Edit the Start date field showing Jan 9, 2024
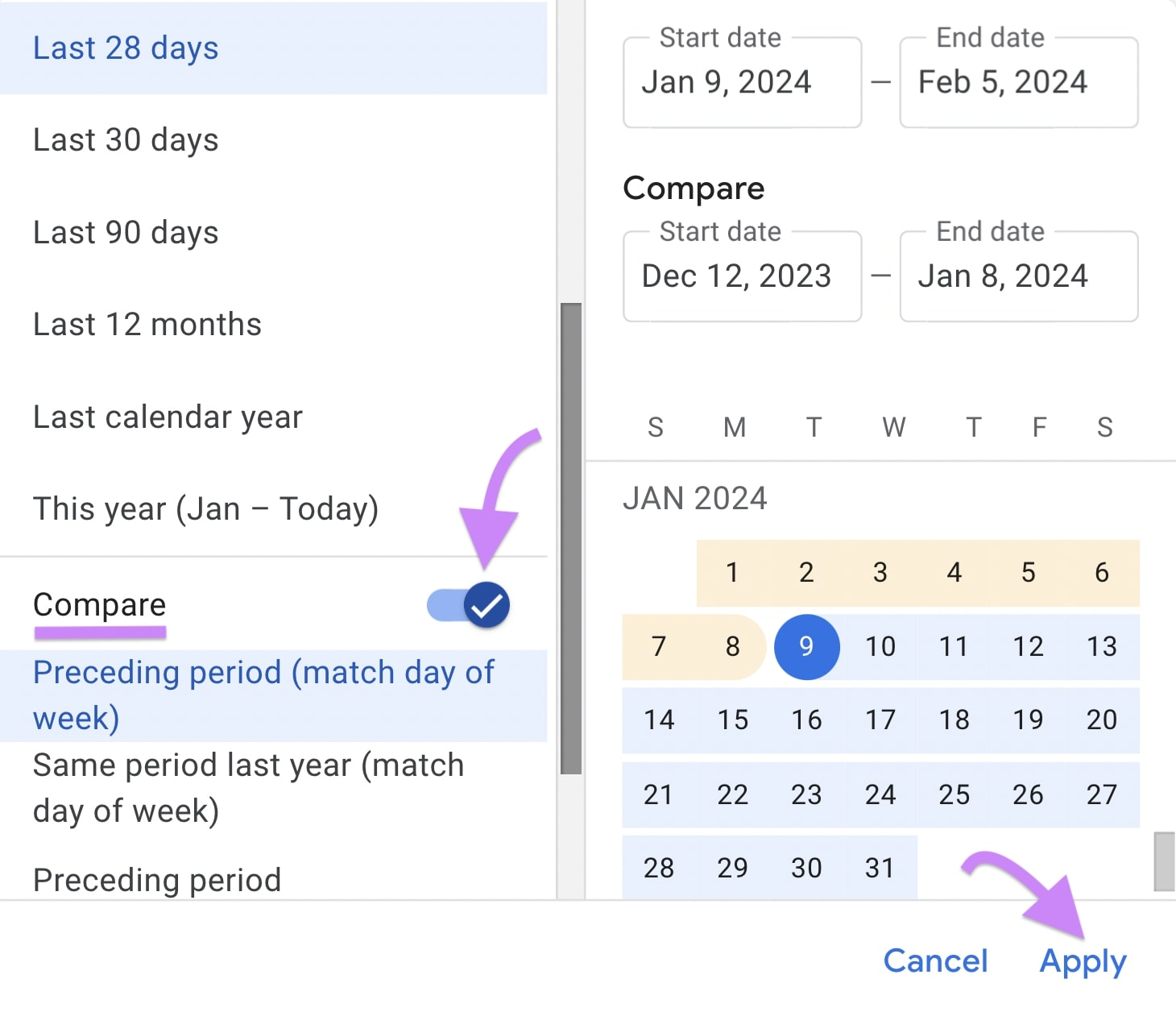 (741, 81)
